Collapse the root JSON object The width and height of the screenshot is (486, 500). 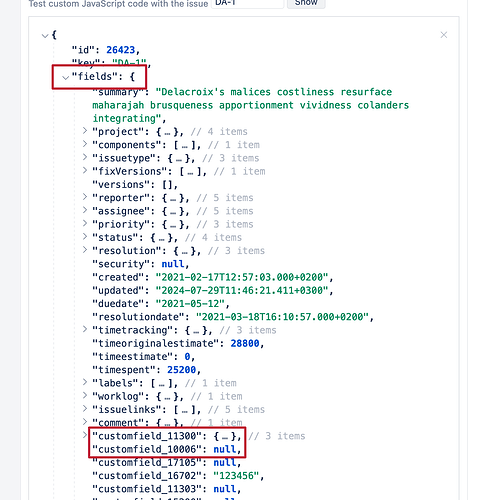click(x=45, y=35)
